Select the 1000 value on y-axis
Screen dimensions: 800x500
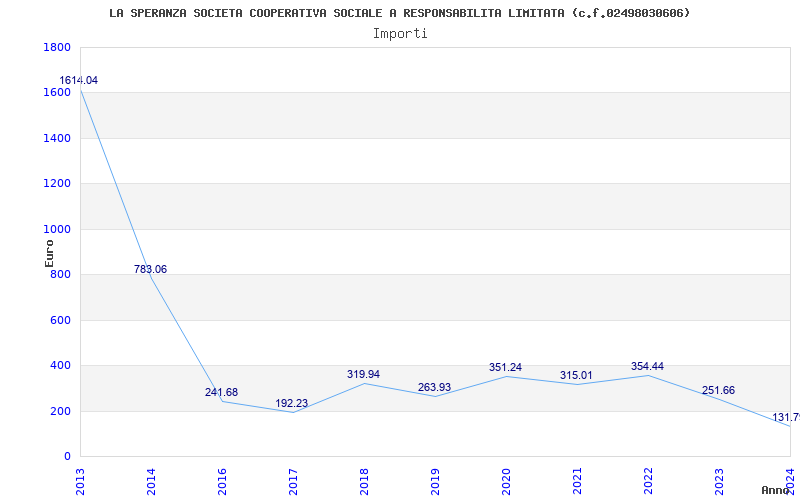tap(57, 229)
